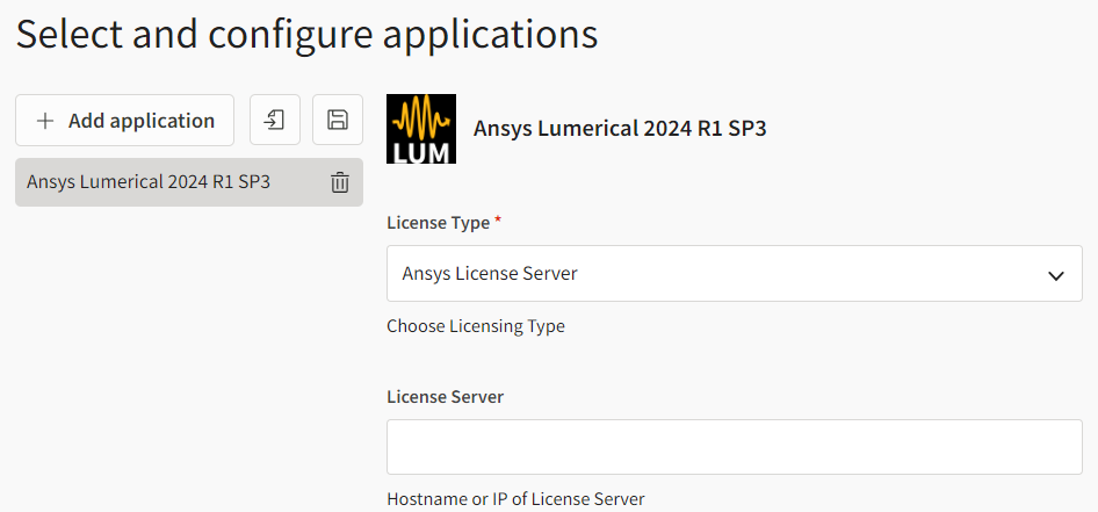1098x512 pixels.
Task: Click the 'License Type' field label
Action: (x=438, y=223)
